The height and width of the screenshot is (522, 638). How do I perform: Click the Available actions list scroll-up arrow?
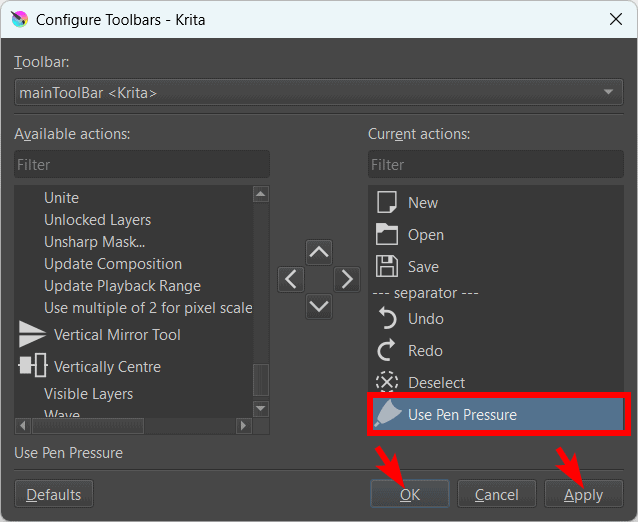tap(261, 194)
